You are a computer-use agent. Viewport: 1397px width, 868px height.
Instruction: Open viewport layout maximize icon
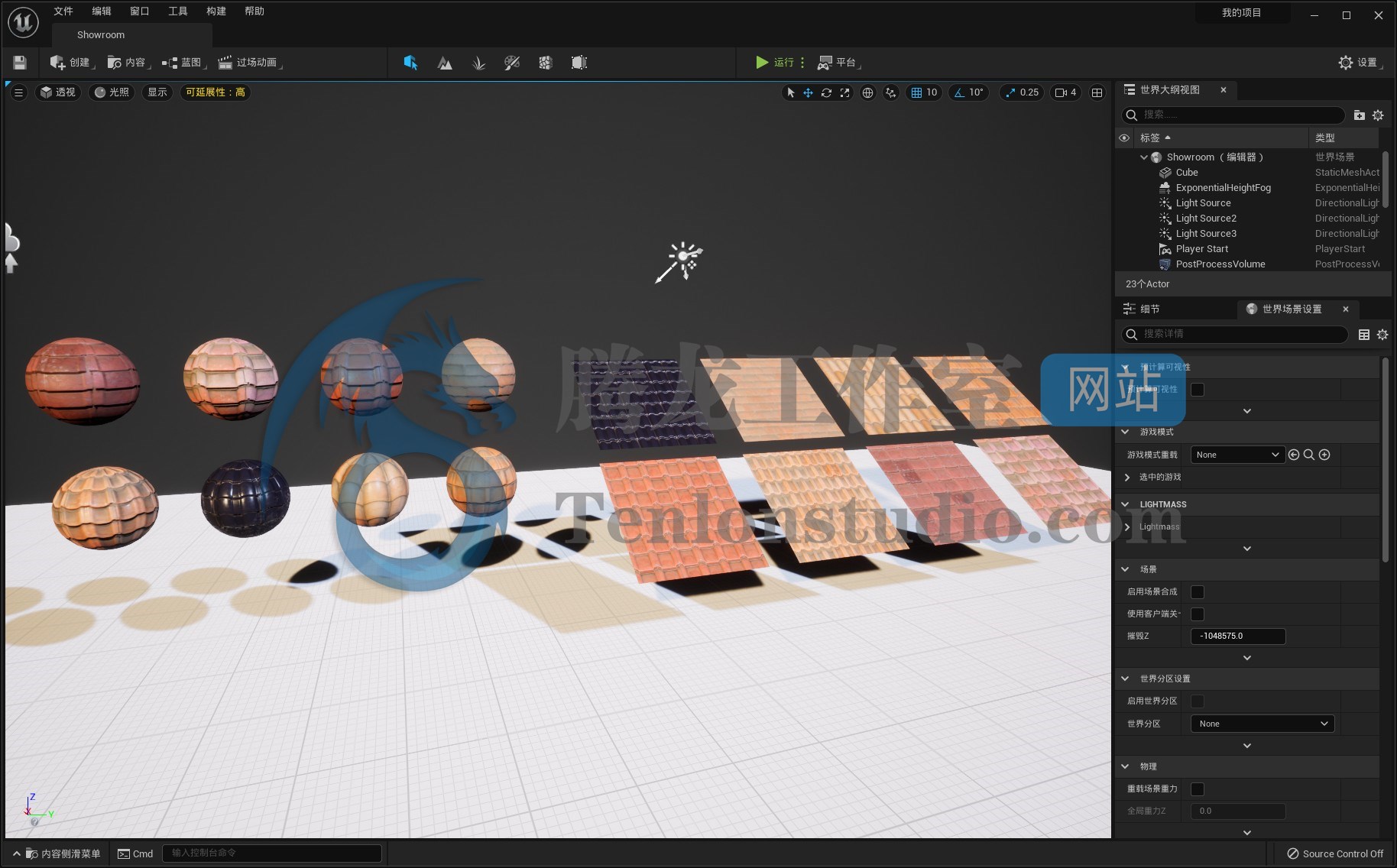click(x=1097, y=92)
